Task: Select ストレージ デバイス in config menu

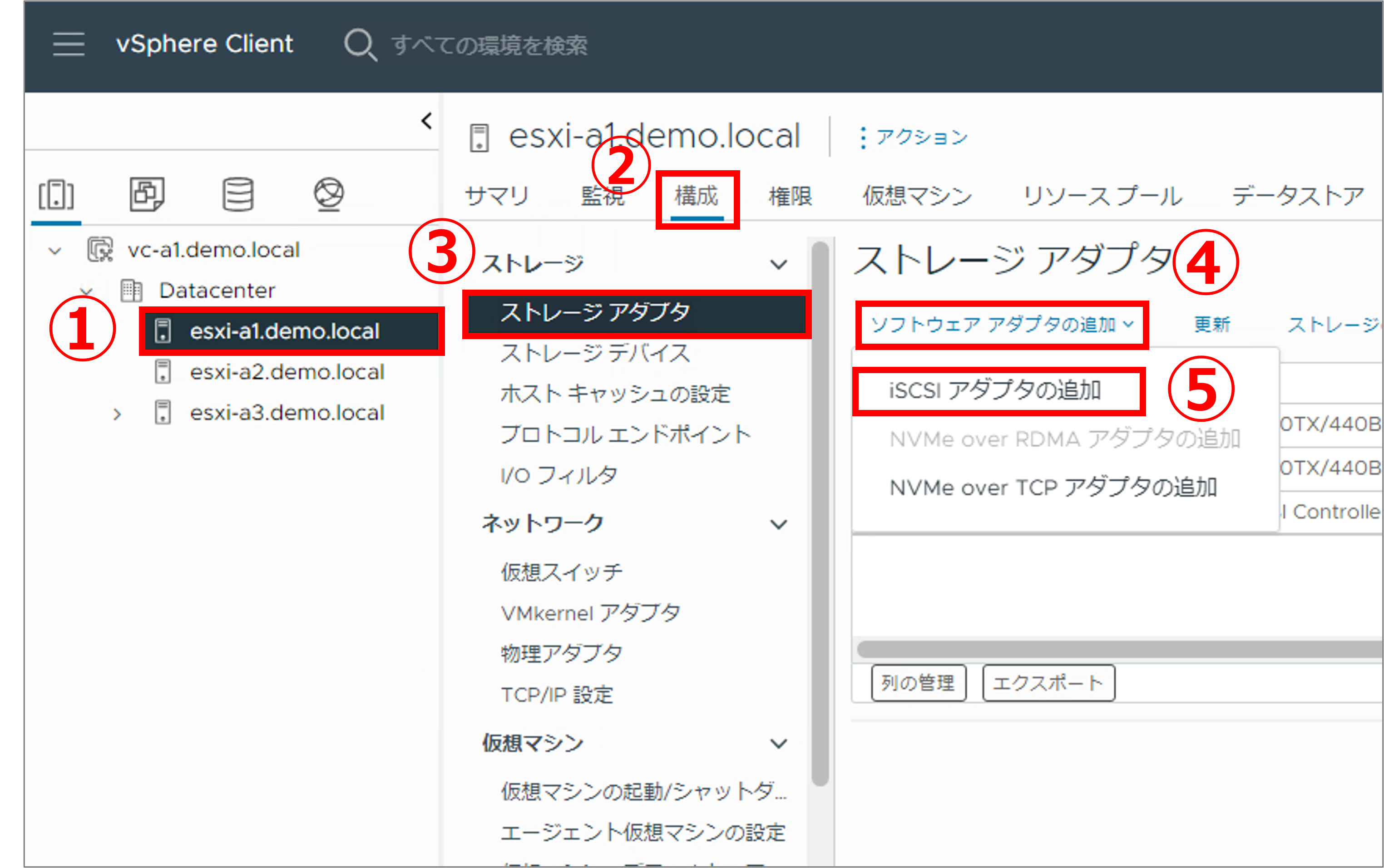Action: pos(595,353)
